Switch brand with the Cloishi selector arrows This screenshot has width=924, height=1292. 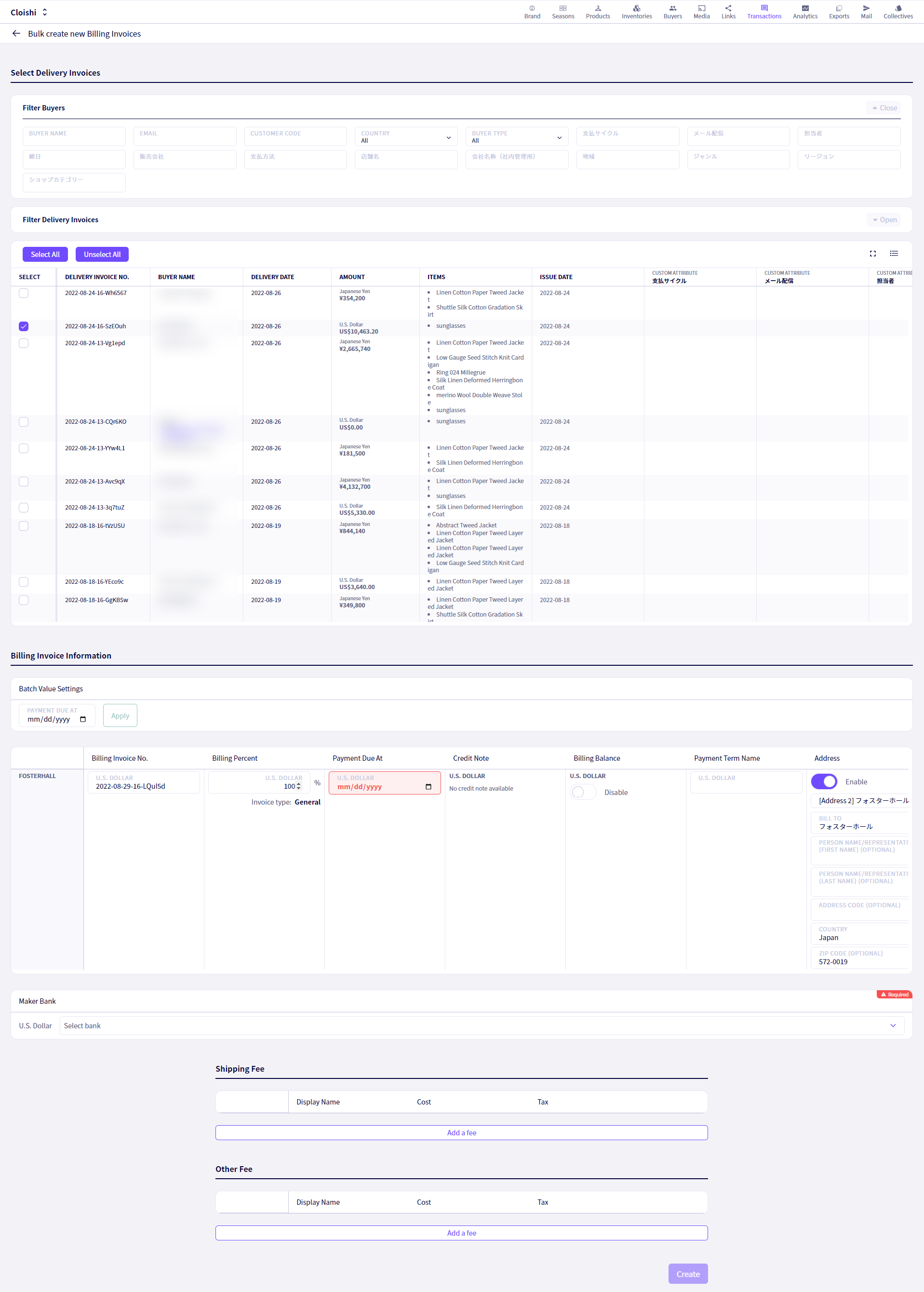[x=44, y=12]
